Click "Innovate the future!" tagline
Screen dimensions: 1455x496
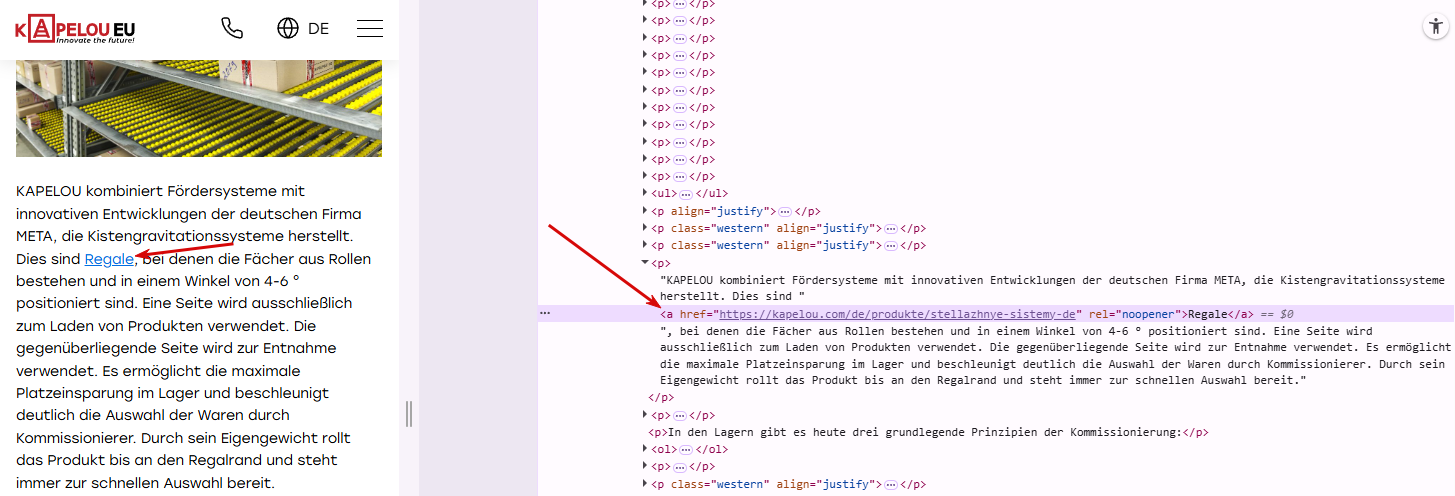96,40
